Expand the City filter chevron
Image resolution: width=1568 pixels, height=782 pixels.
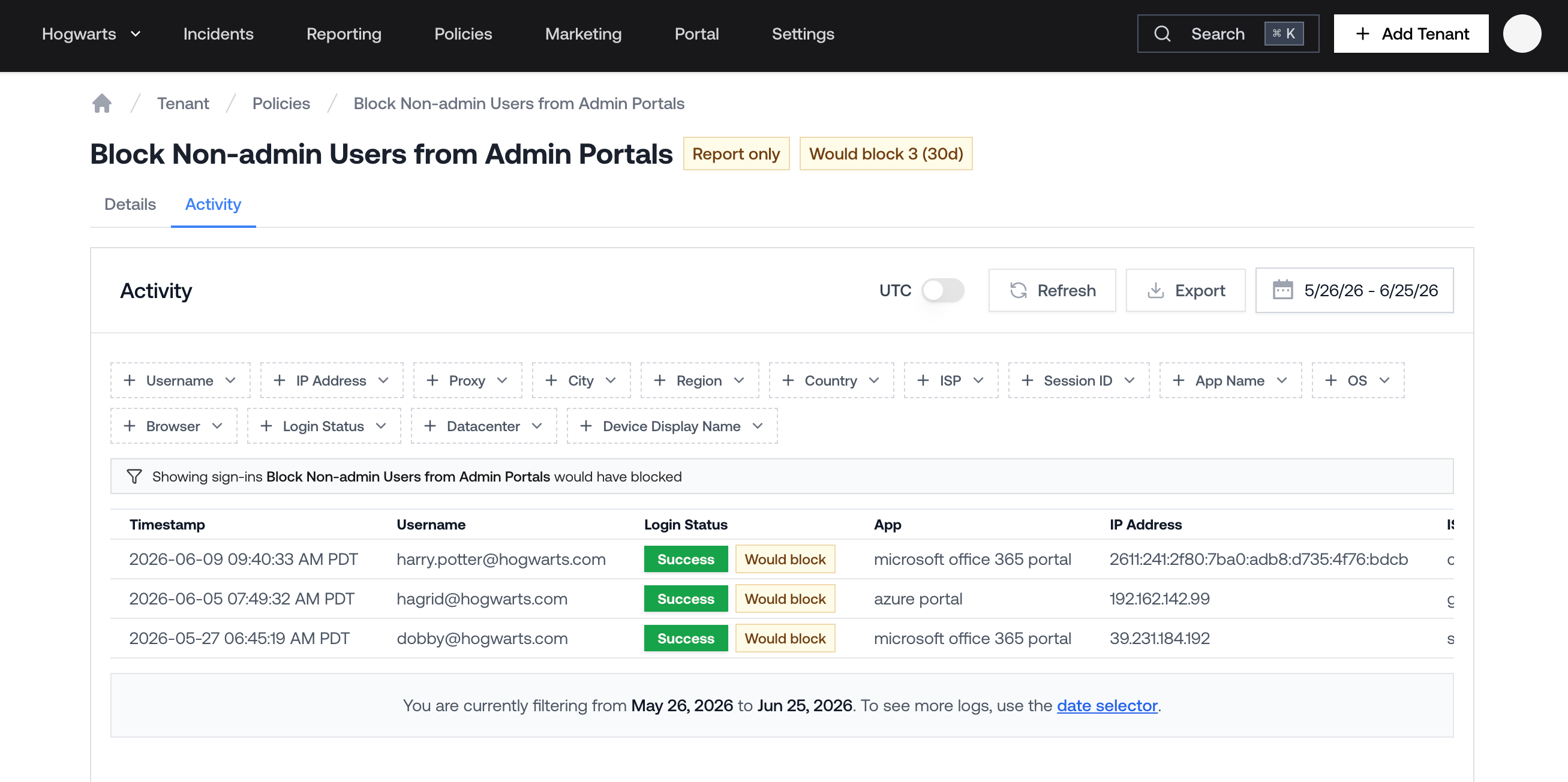click(x=611, y=380)
